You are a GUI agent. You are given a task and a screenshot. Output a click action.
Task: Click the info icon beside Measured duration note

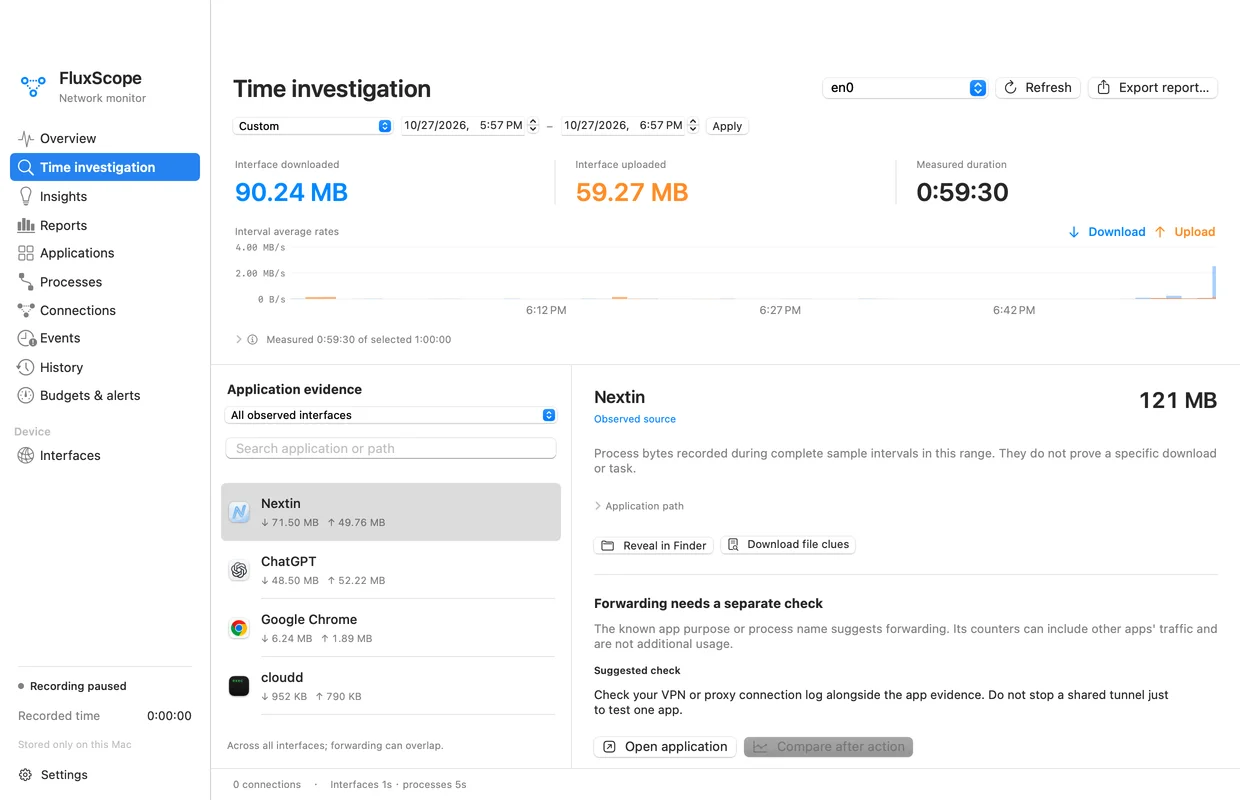coord(253,340)
